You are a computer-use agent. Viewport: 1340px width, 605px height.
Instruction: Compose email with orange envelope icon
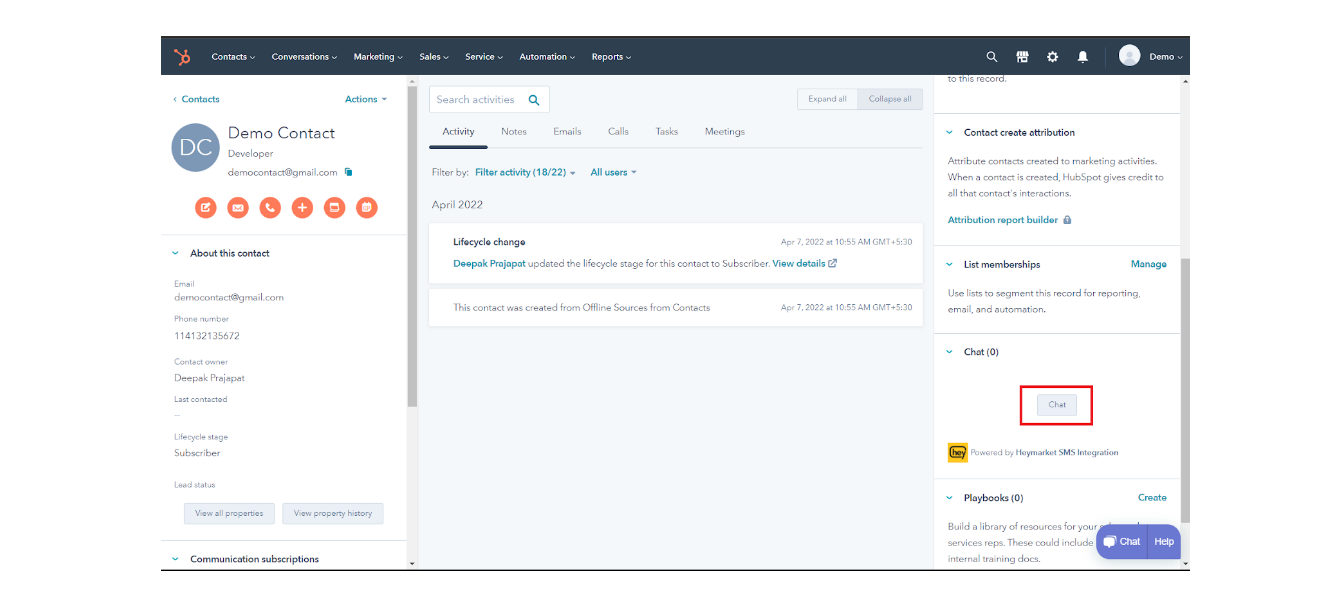click(x=238, y=208)
